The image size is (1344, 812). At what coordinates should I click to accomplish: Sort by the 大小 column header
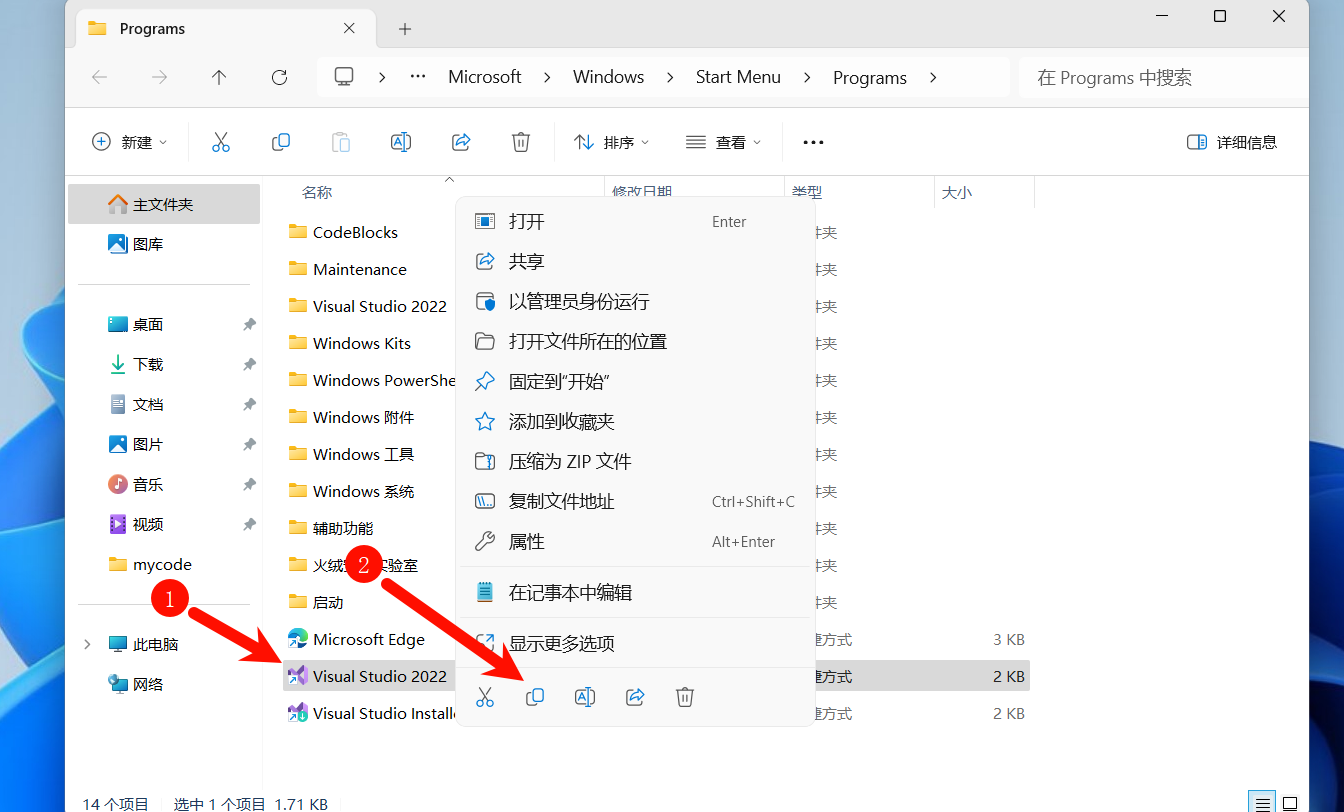957,192
